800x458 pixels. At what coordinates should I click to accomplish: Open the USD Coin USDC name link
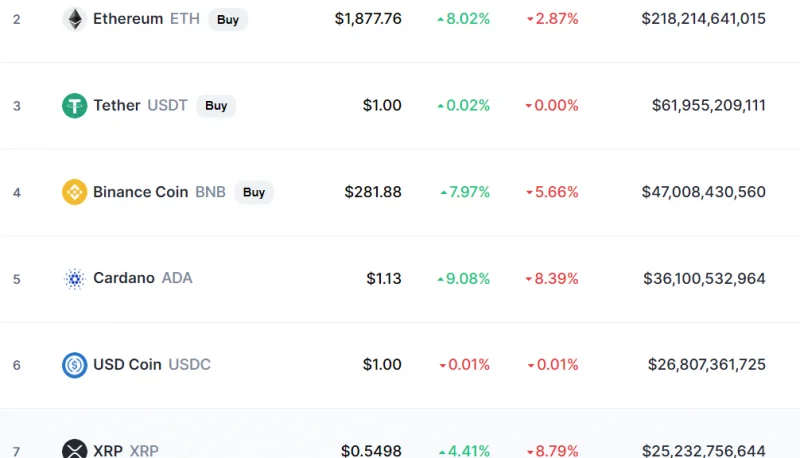click(152, 365)
